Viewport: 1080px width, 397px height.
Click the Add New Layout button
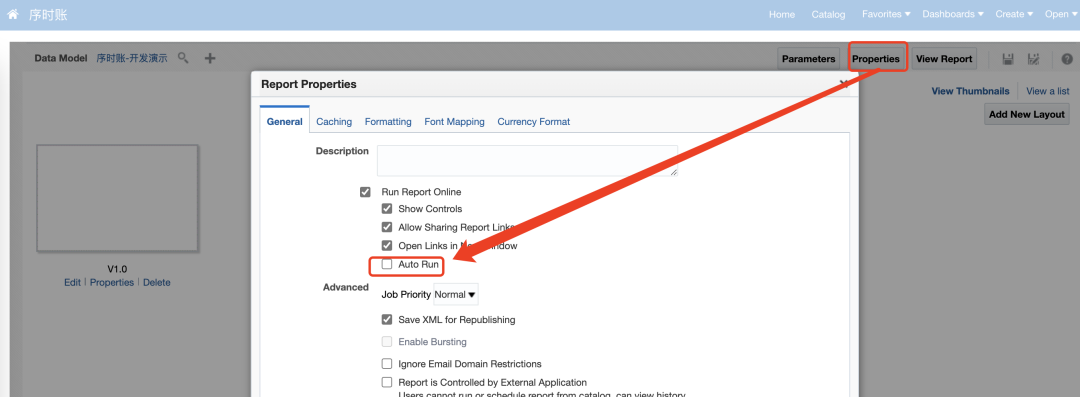1027,114
